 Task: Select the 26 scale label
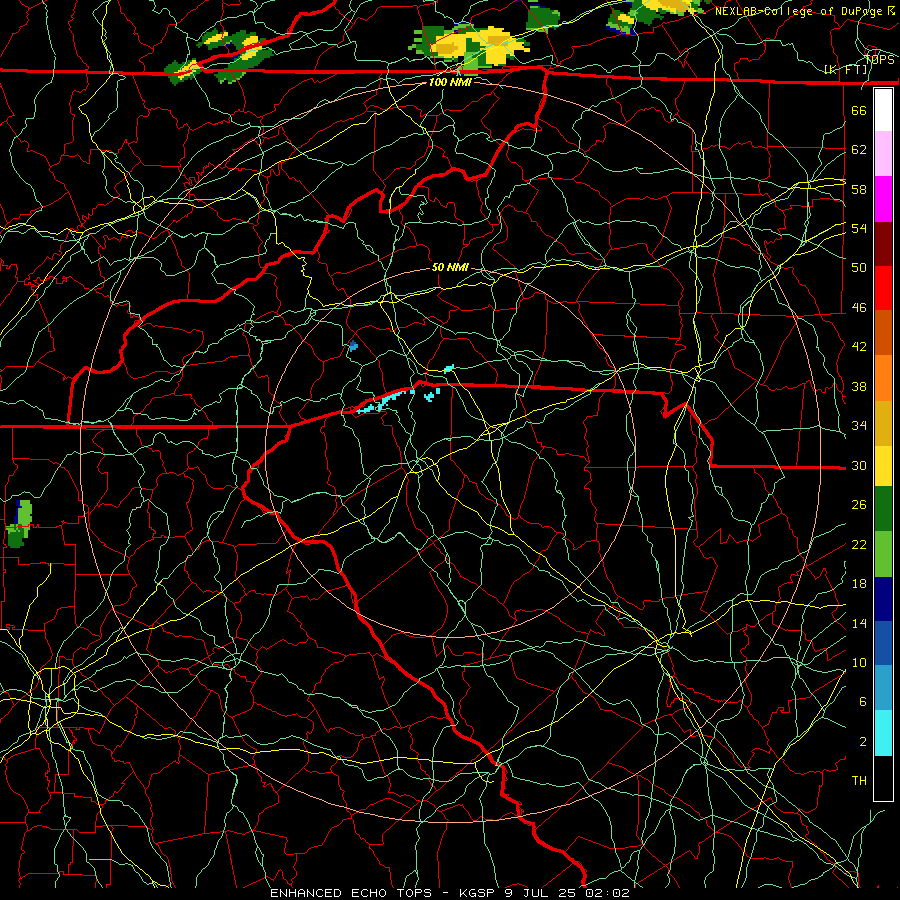(x=859, y=505)
